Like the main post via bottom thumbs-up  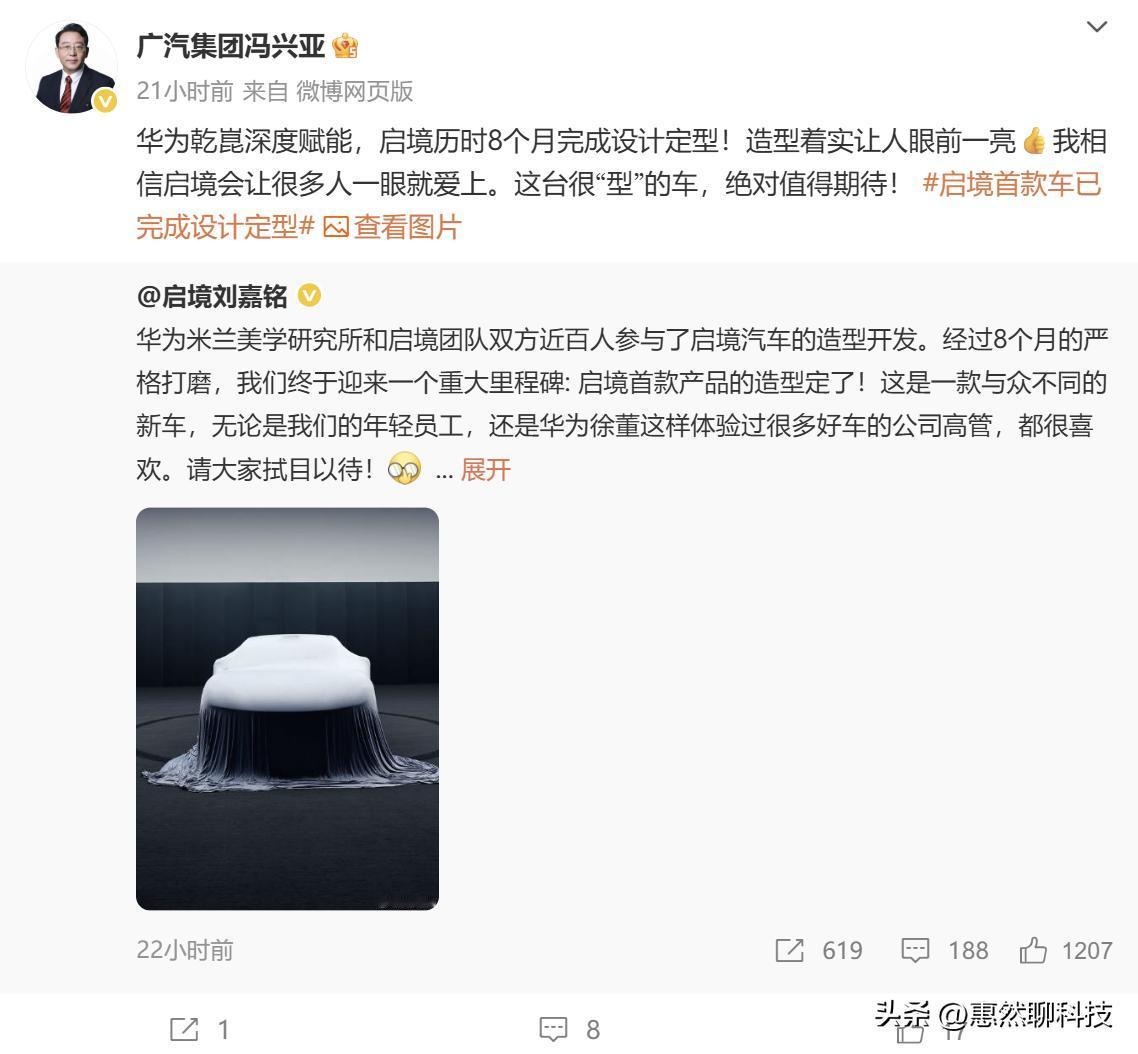(x=911, y=1033)
